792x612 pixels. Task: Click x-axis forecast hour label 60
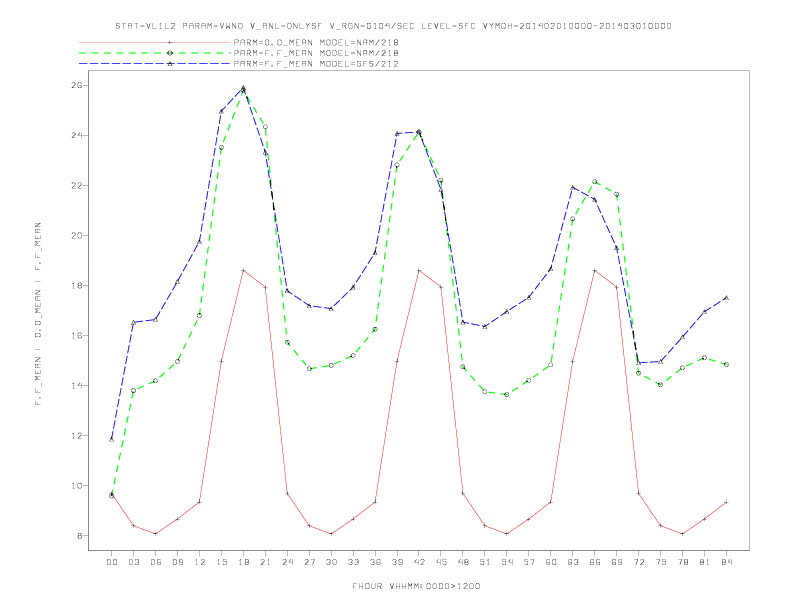[551, 562]
